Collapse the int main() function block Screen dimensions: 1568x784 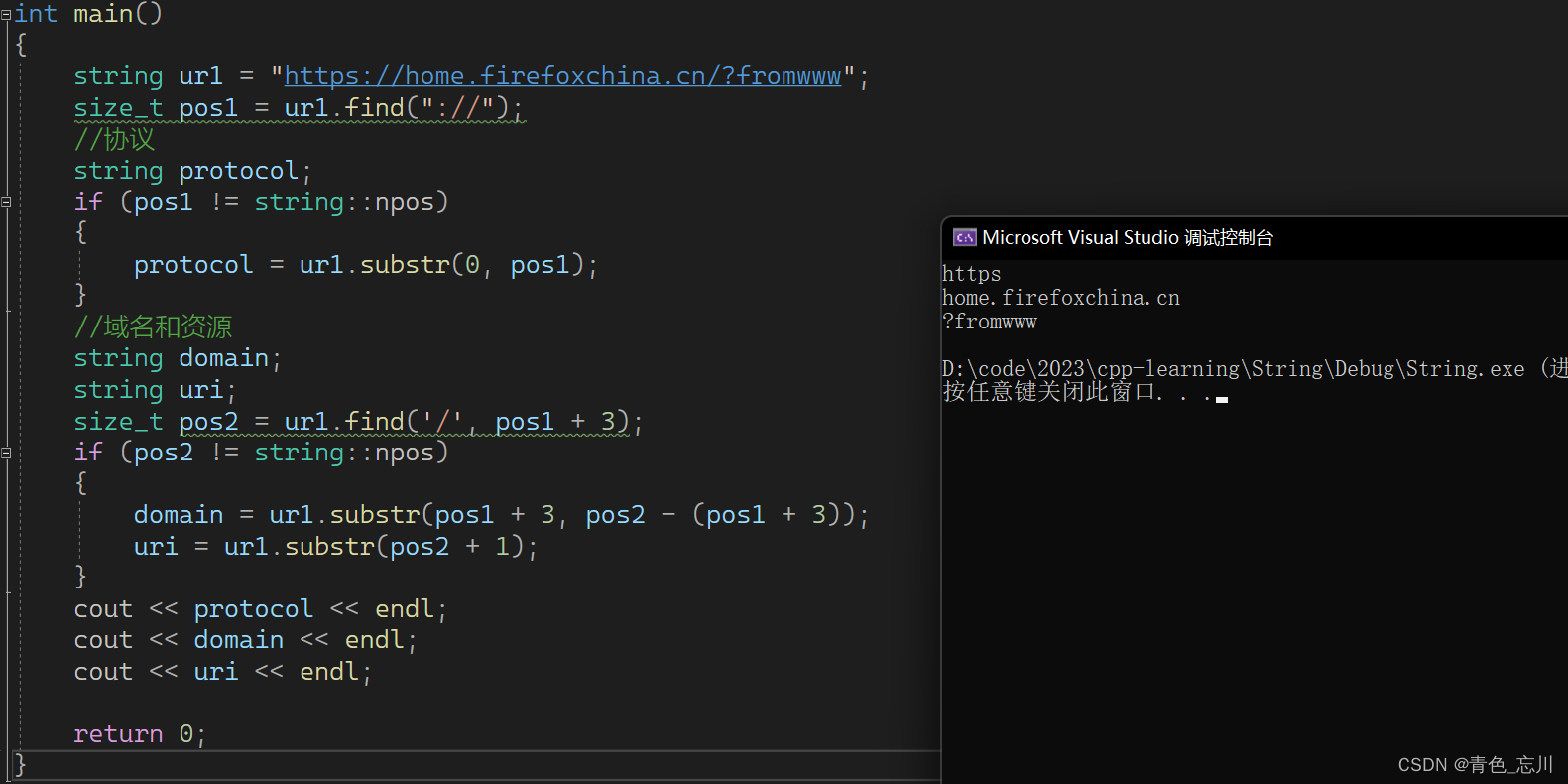(6, 14)
